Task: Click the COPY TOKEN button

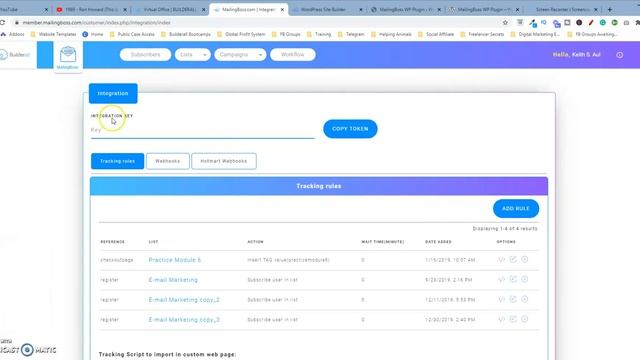Action: [350, 129]
